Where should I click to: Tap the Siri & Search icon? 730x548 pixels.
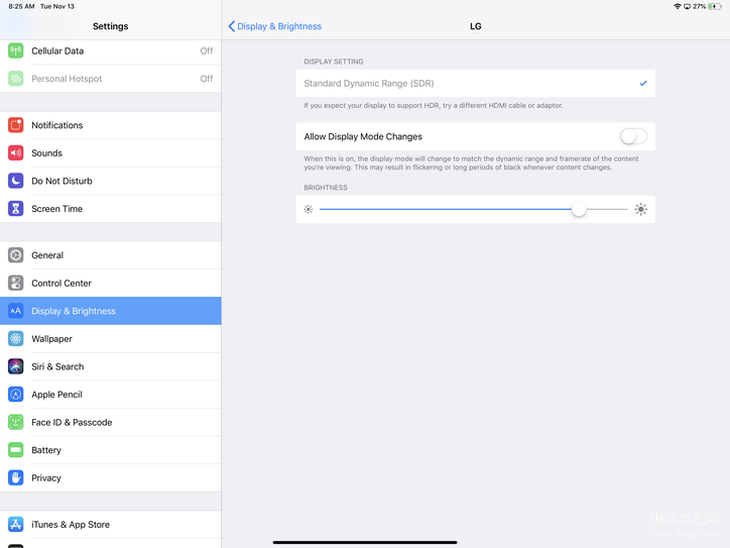point(16,367)
